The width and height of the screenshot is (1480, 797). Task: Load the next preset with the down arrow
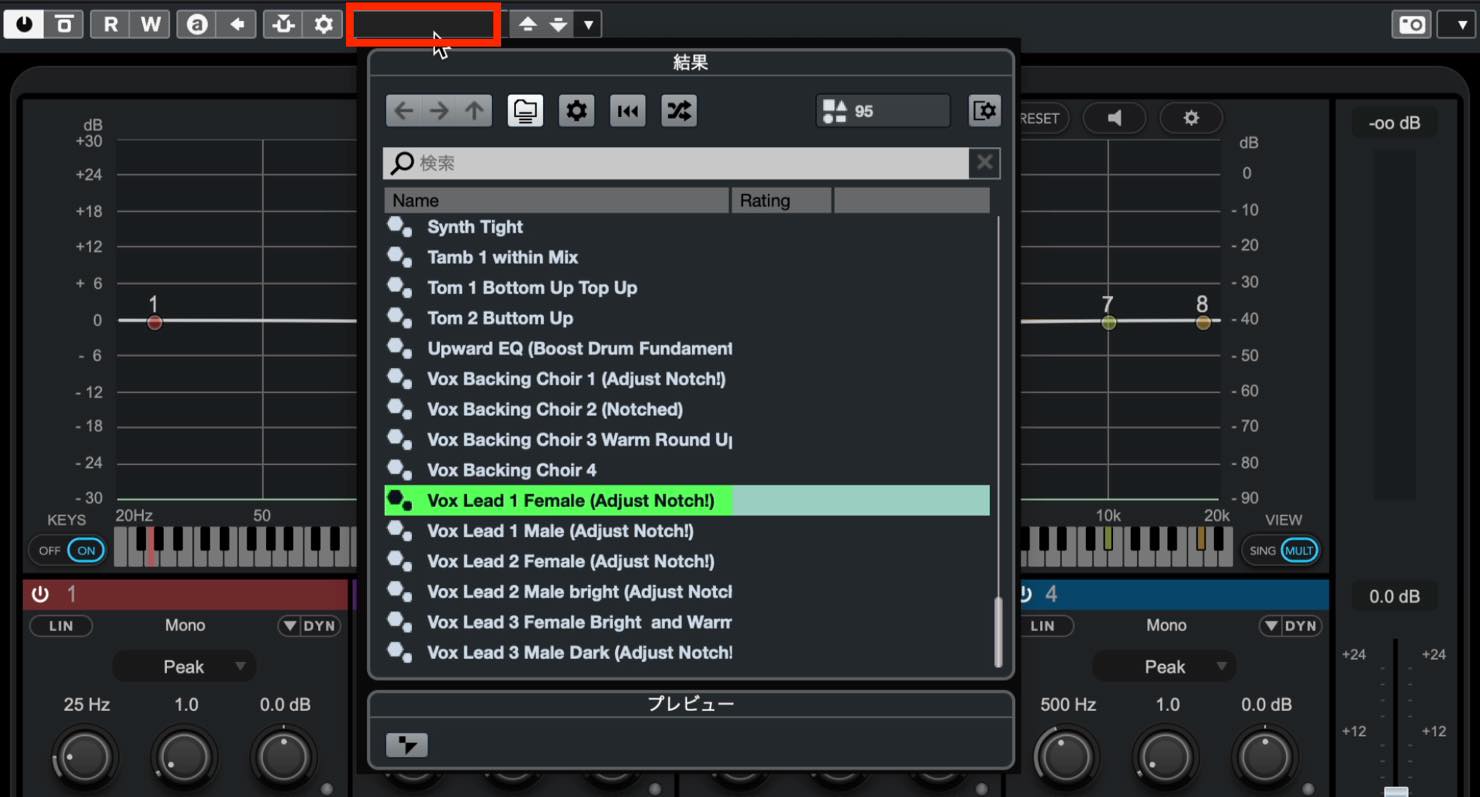(x=559, y=24)
